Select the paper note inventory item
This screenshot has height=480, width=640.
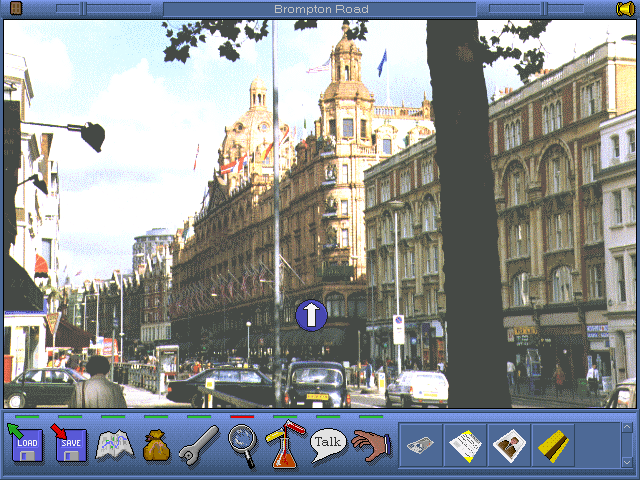tap(465, 444)
